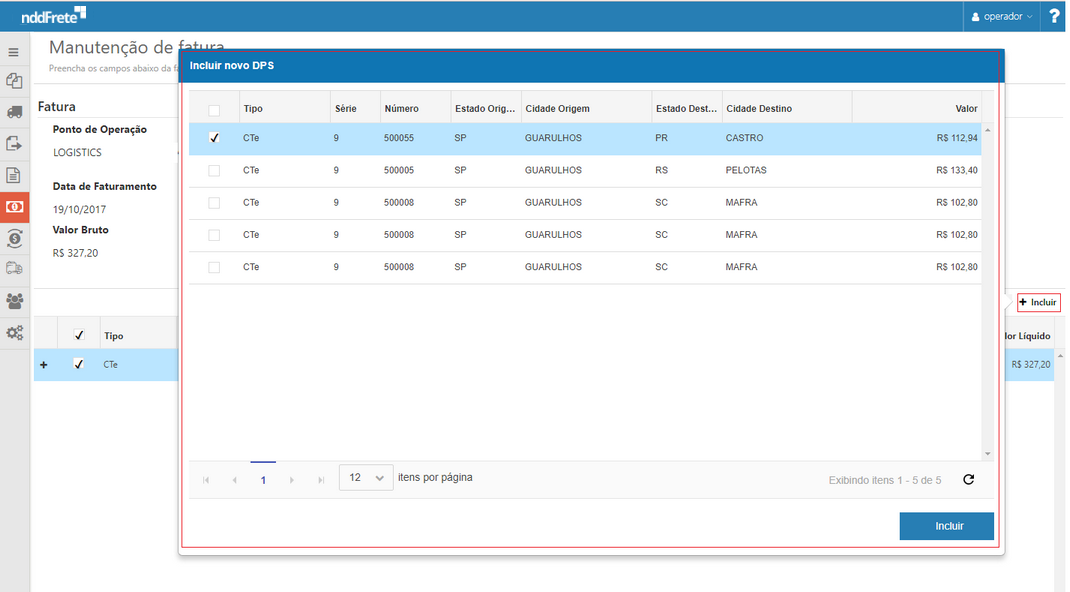Click the blue Incluir button in dialog
The height and width of the screenshot is (592, 1070).
[x=946, y=526]
